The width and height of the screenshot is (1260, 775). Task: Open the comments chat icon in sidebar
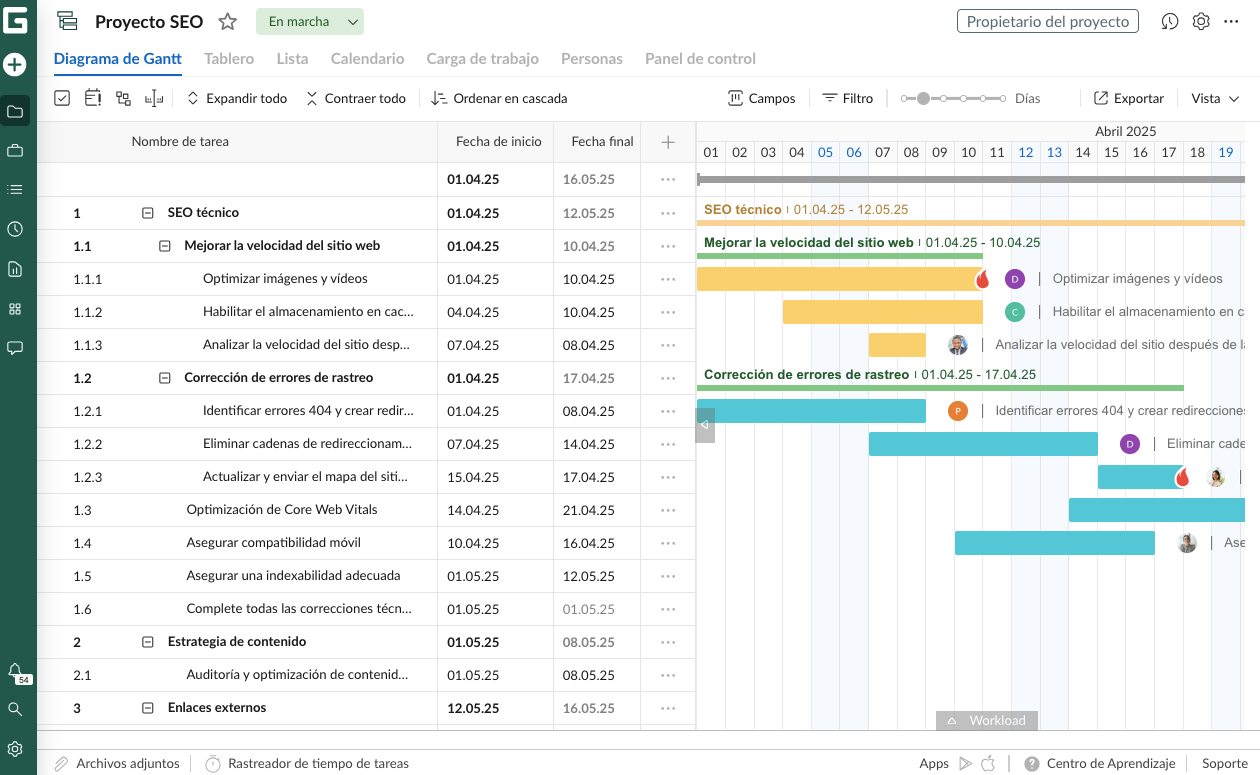click(15, 348)
